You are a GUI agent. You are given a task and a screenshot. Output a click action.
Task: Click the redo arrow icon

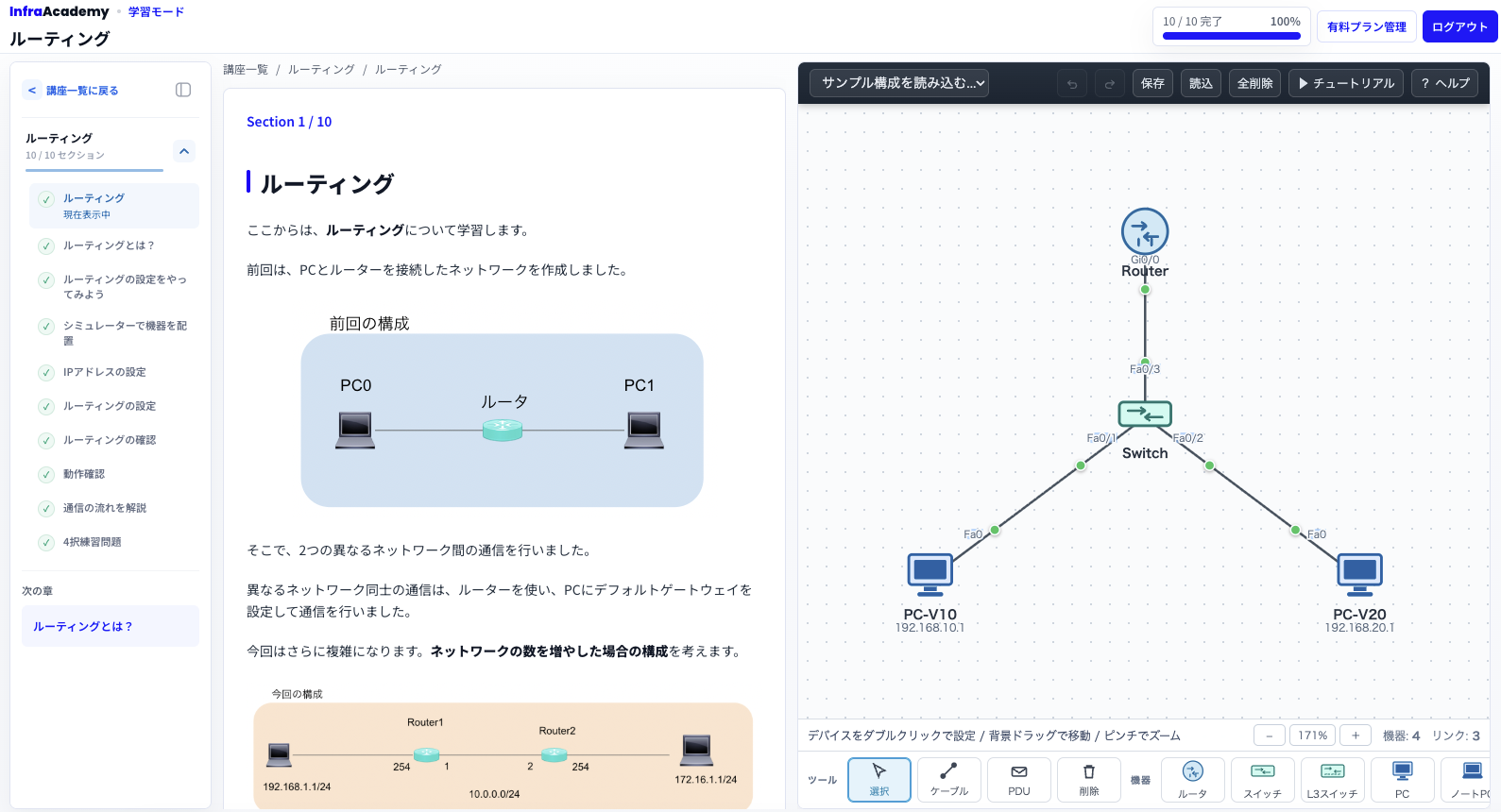1110,83
